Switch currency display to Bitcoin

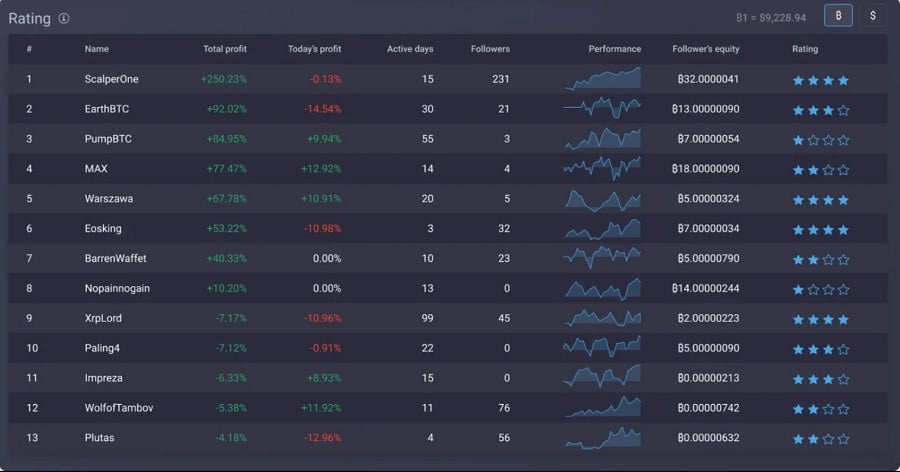(838, 16)
